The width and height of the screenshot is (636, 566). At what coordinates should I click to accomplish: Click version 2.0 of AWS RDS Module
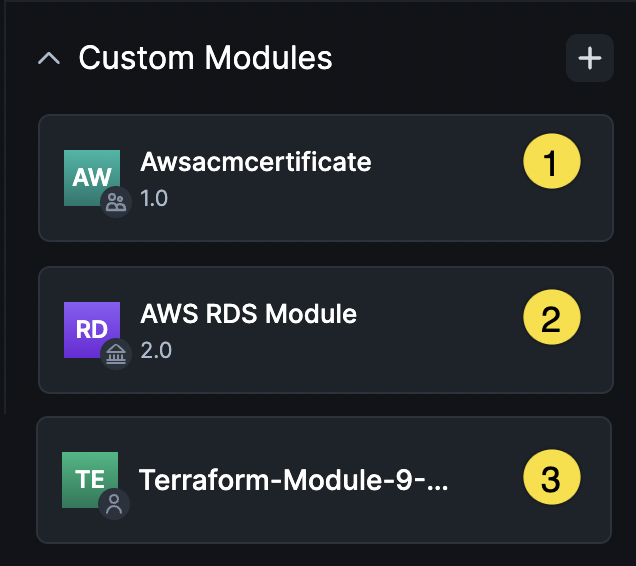156,350
